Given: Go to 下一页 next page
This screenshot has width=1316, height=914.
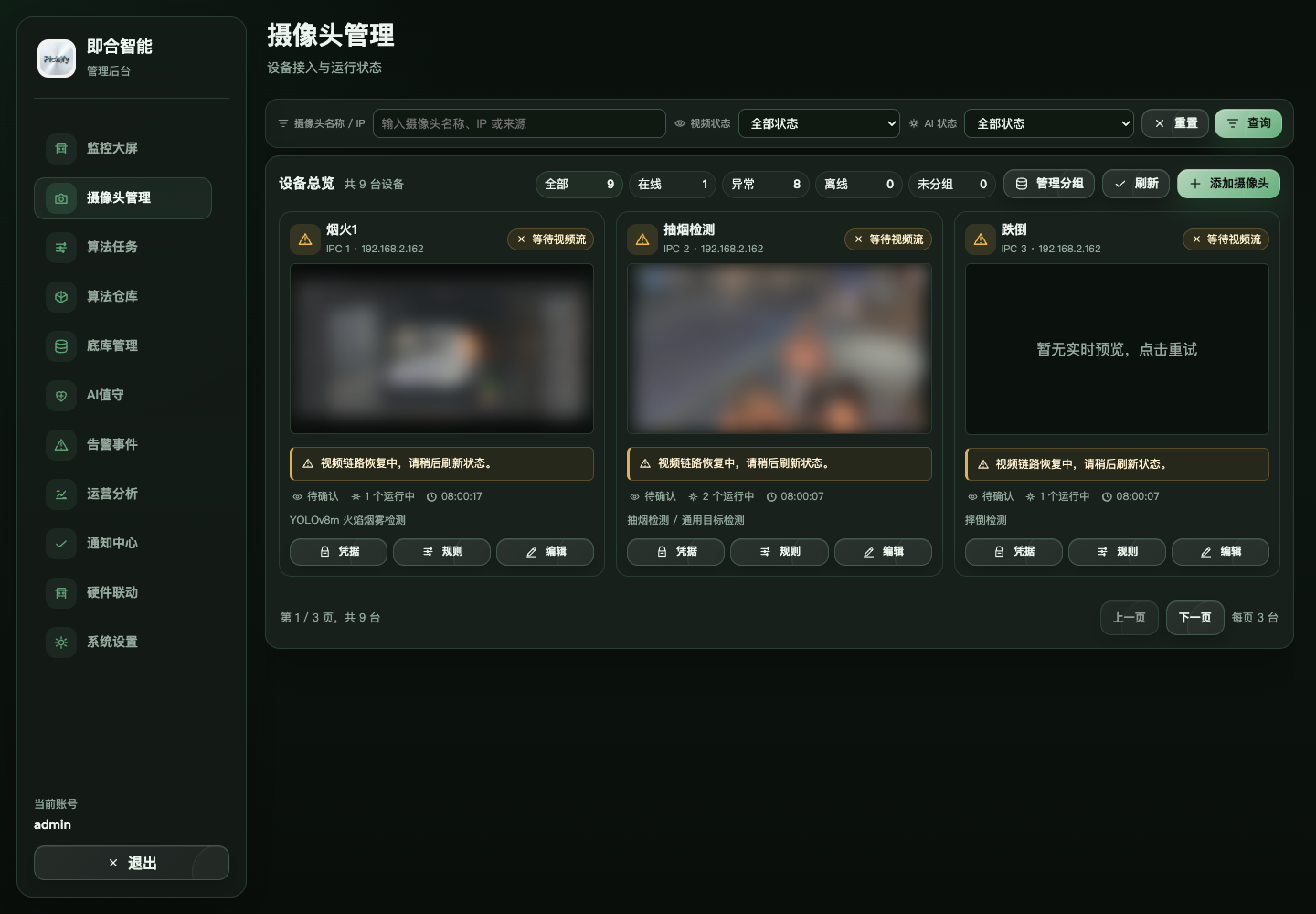Looking at the screenshot, I should (1194, 618).
